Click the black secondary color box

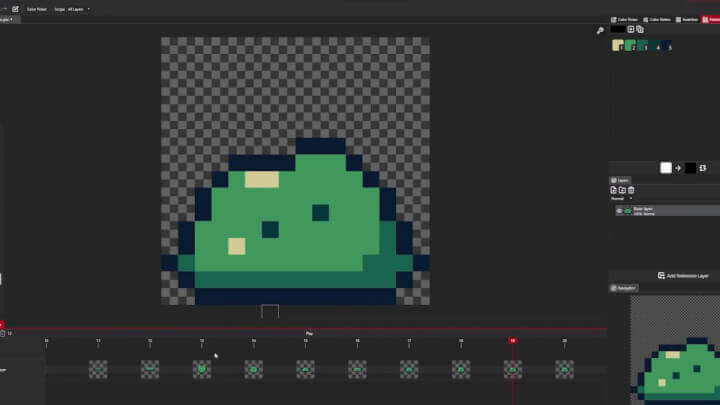690,168
